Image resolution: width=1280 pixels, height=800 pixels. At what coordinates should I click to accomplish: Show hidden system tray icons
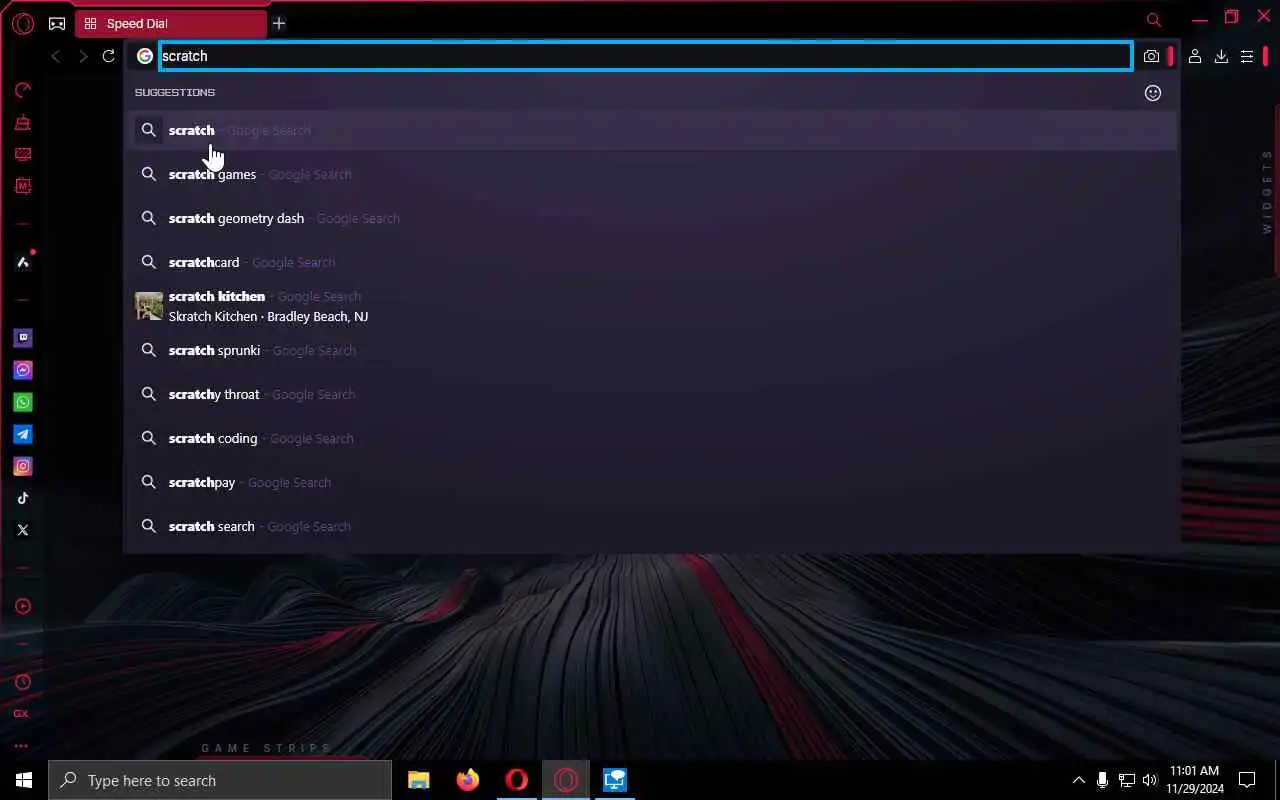[1078, 780]
